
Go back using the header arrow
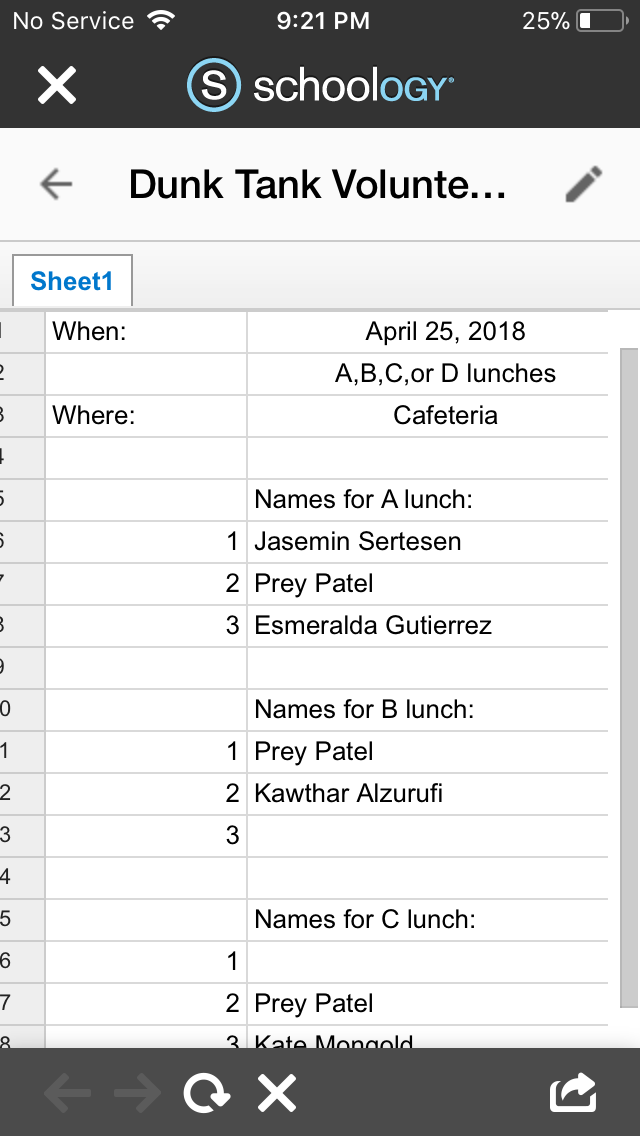pyautogui.click(x=56, y=184)
